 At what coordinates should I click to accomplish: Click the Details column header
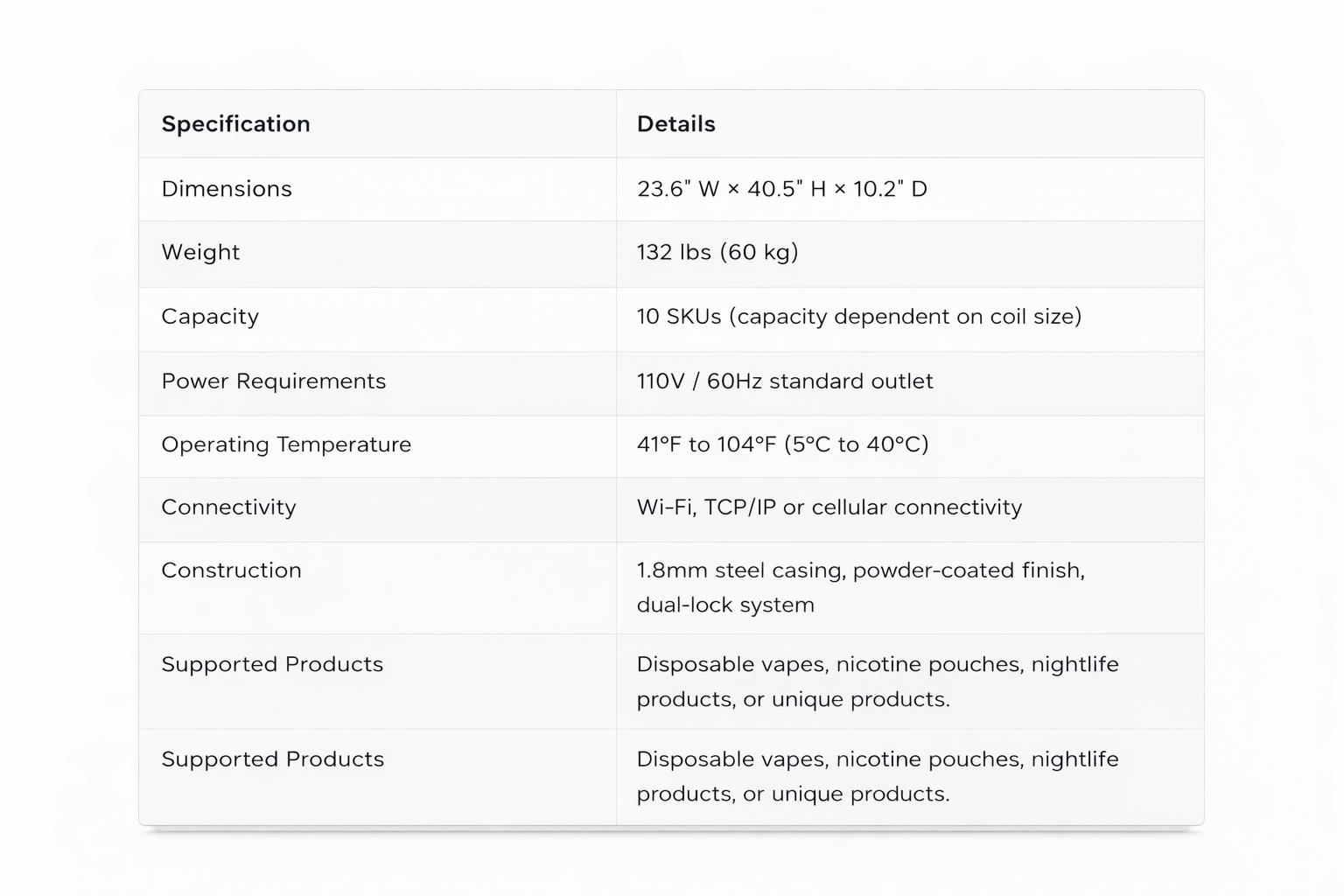pos(675,124)
